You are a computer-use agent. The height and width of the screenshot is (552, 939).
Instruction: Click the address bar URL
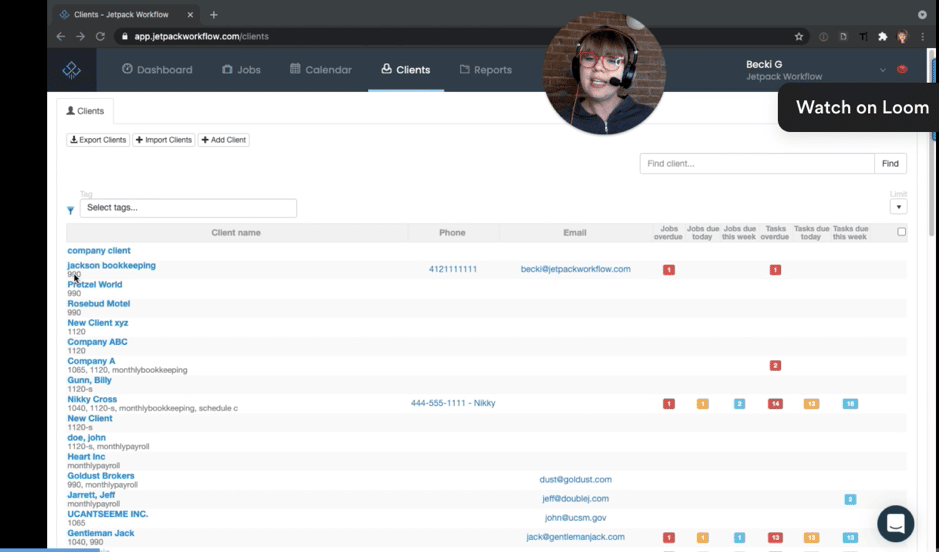point(201,37)
